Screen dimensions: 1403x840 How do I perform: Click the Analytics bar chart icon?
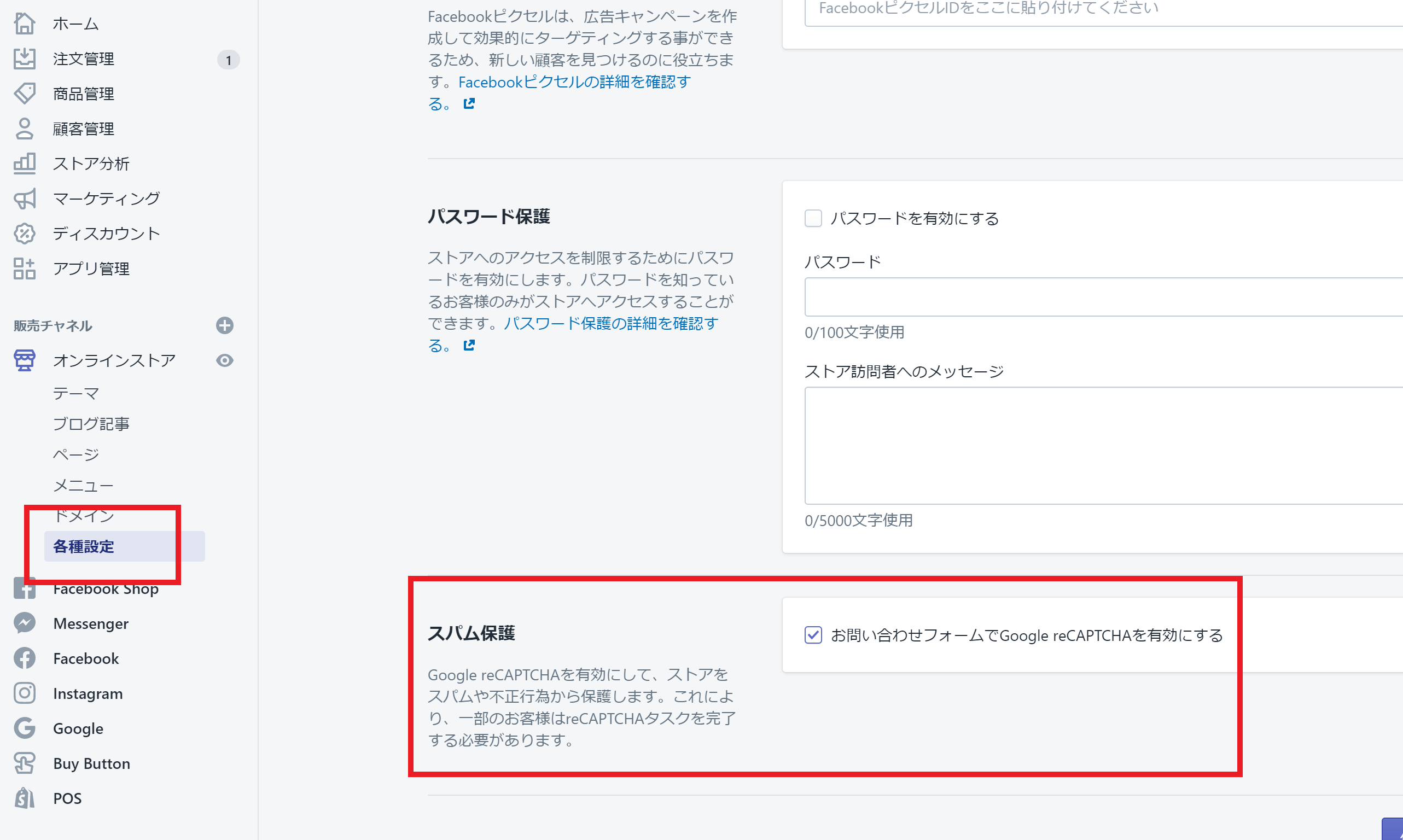click(x=25, y=164)
